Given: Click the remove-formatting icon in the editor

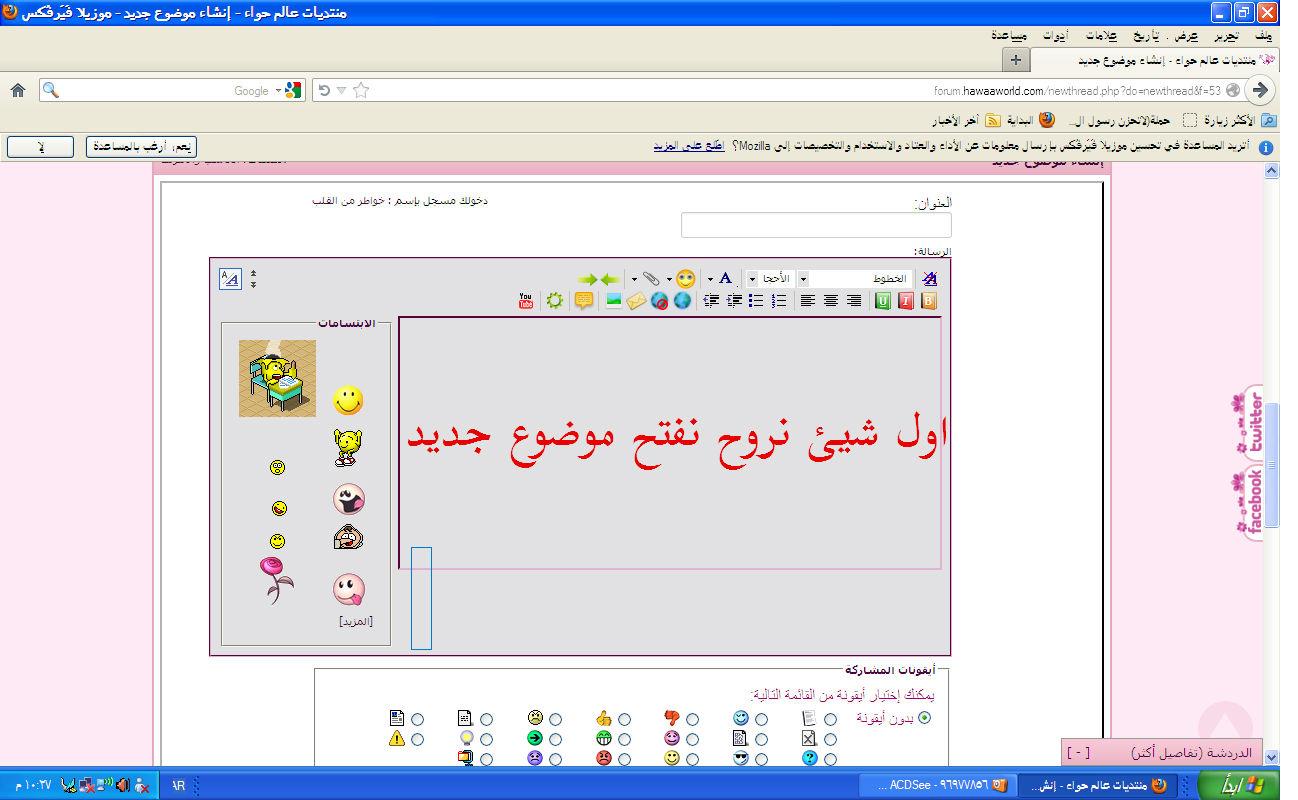Looking at the screenshot, I should (929, 279).
